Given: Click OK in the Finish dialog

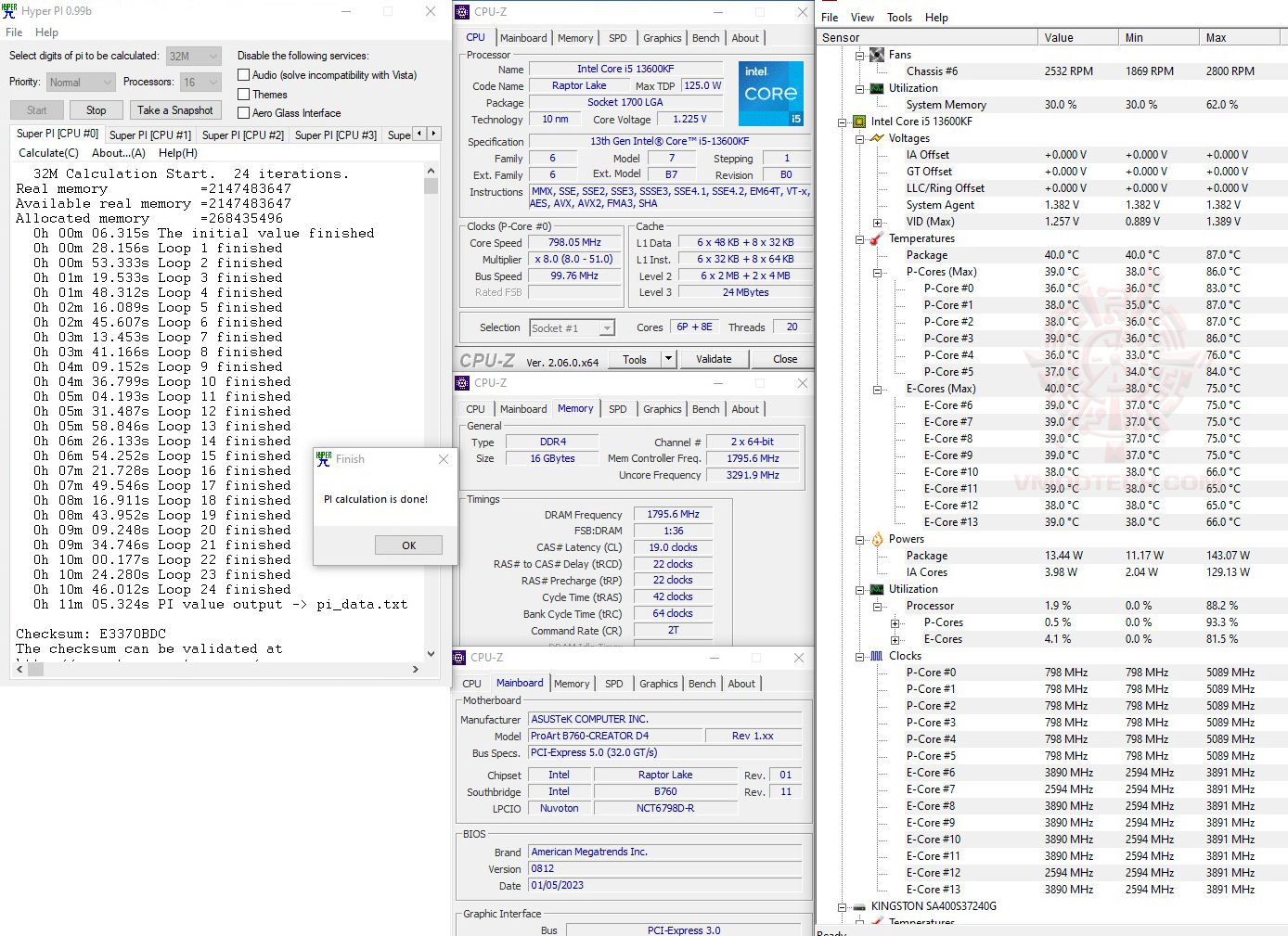Looking at the screenshot, I should pyautogui.click(x=409, y=545).
